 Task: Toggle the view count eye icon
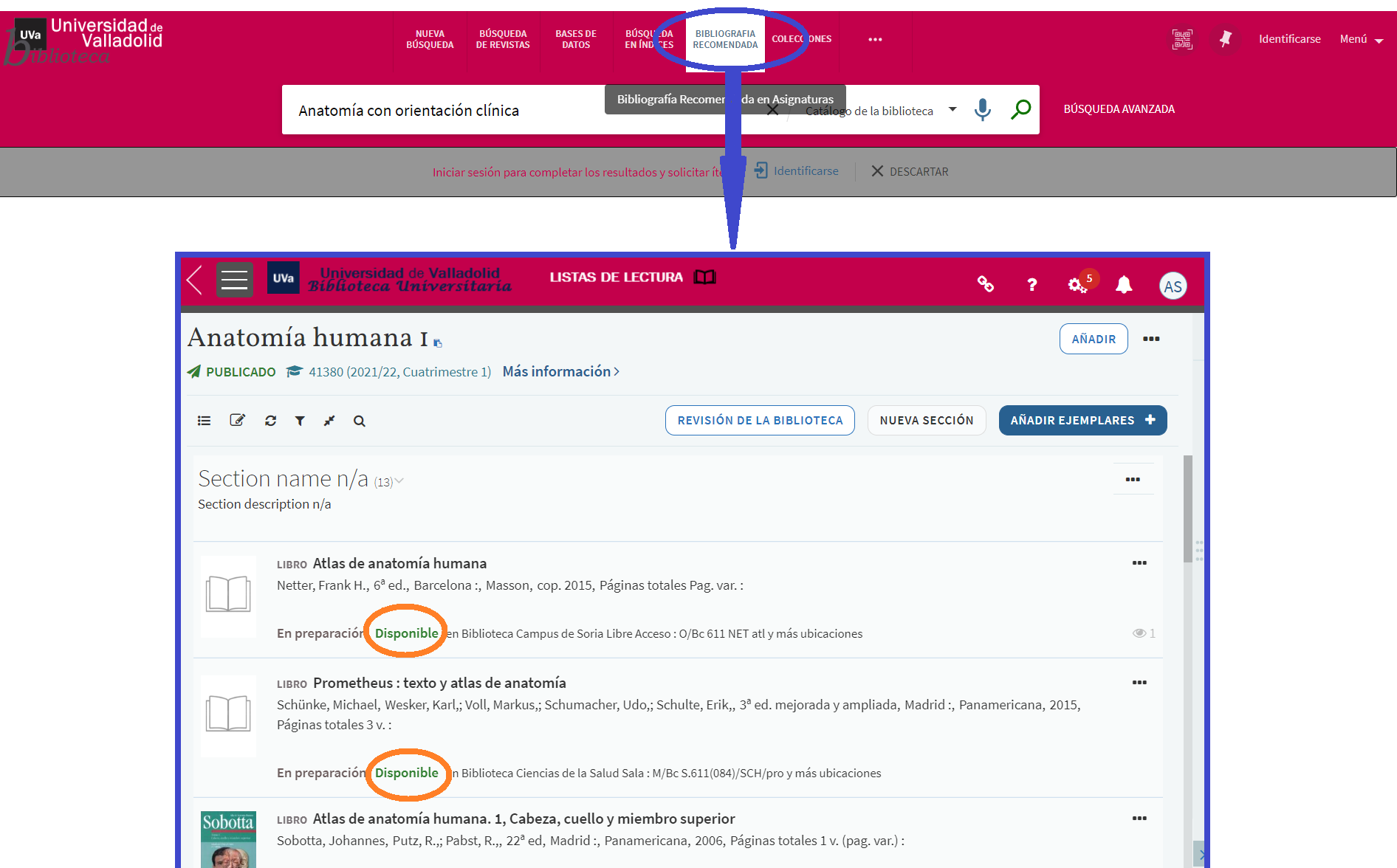click(x=1139, y=633)
